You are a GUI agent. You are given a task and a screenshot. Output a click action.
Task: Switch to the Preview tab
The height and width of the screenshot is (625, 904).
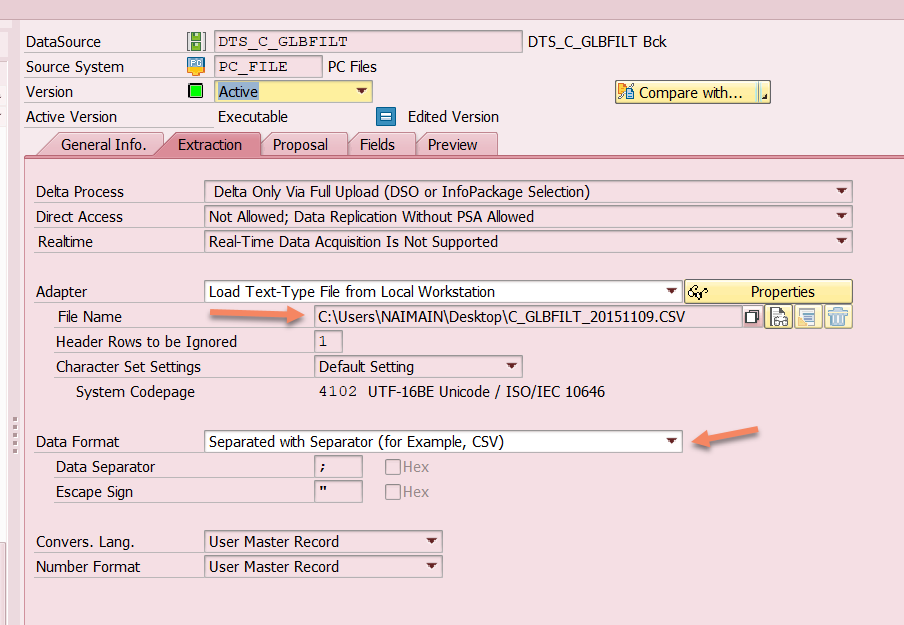tap(452, 145)
